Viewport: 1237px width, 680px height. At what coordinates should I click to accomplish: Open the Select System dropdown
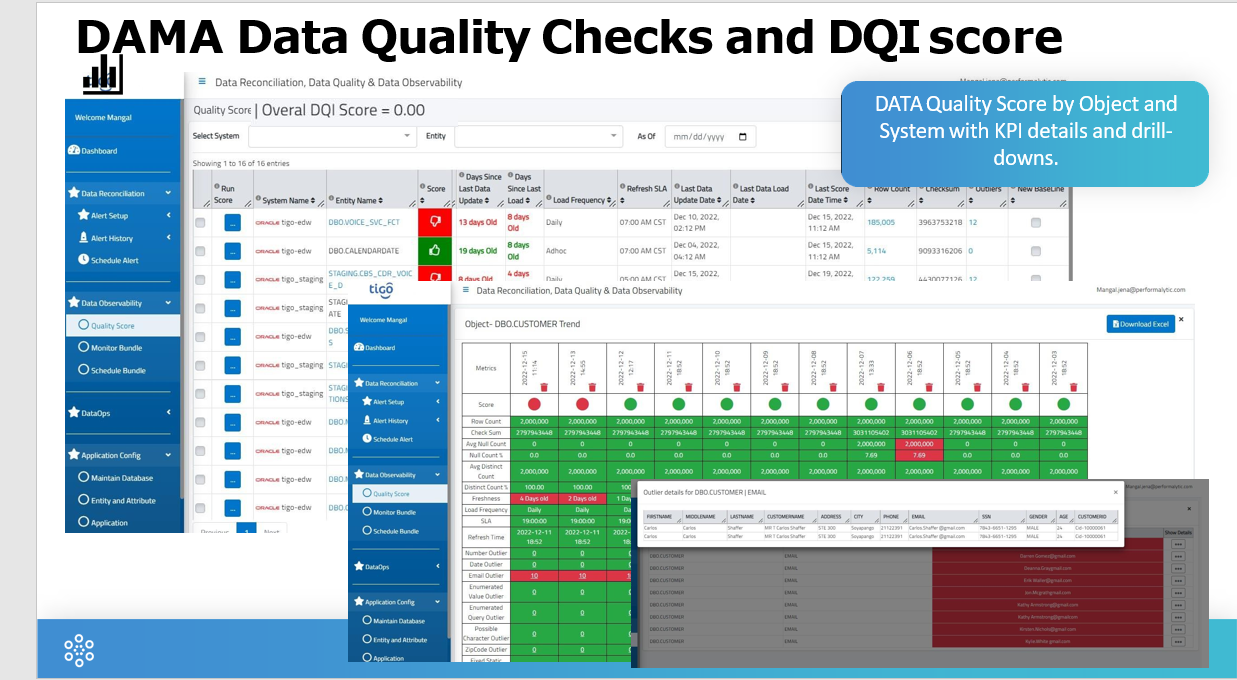click(x=332, y=136)
